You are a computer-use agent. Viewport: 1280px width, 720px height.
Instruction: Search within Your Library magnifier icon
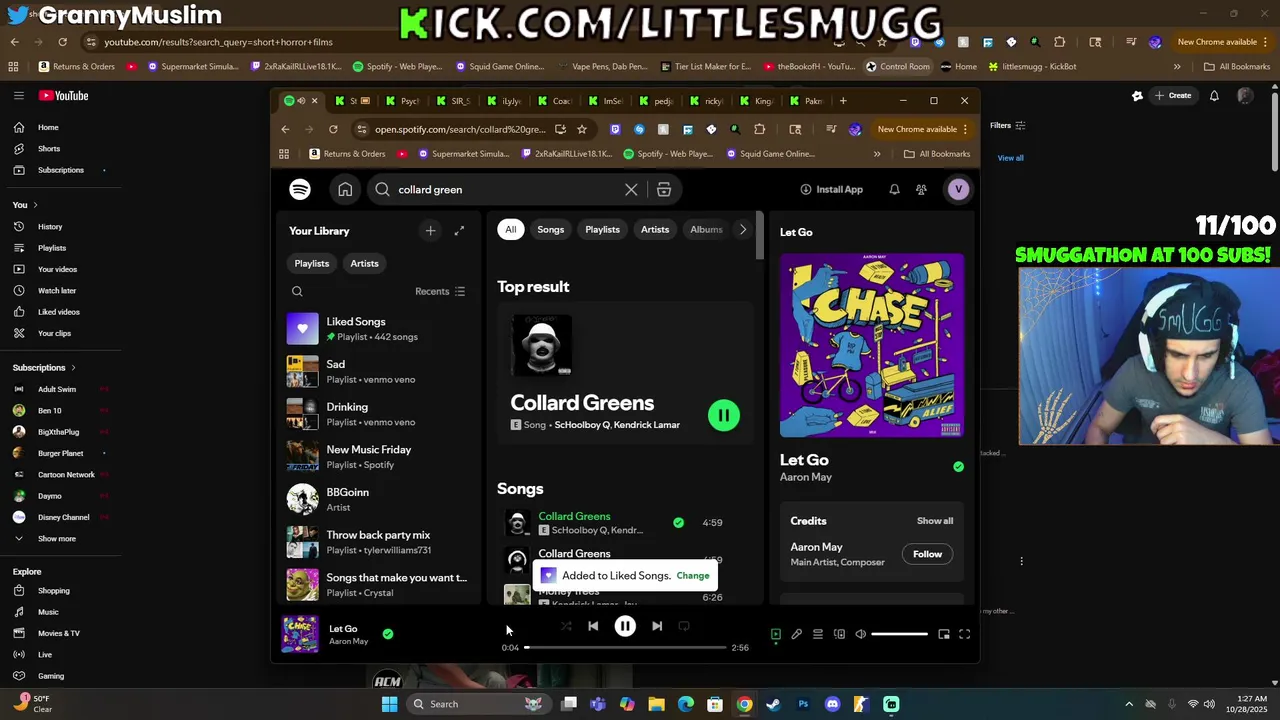297,291
